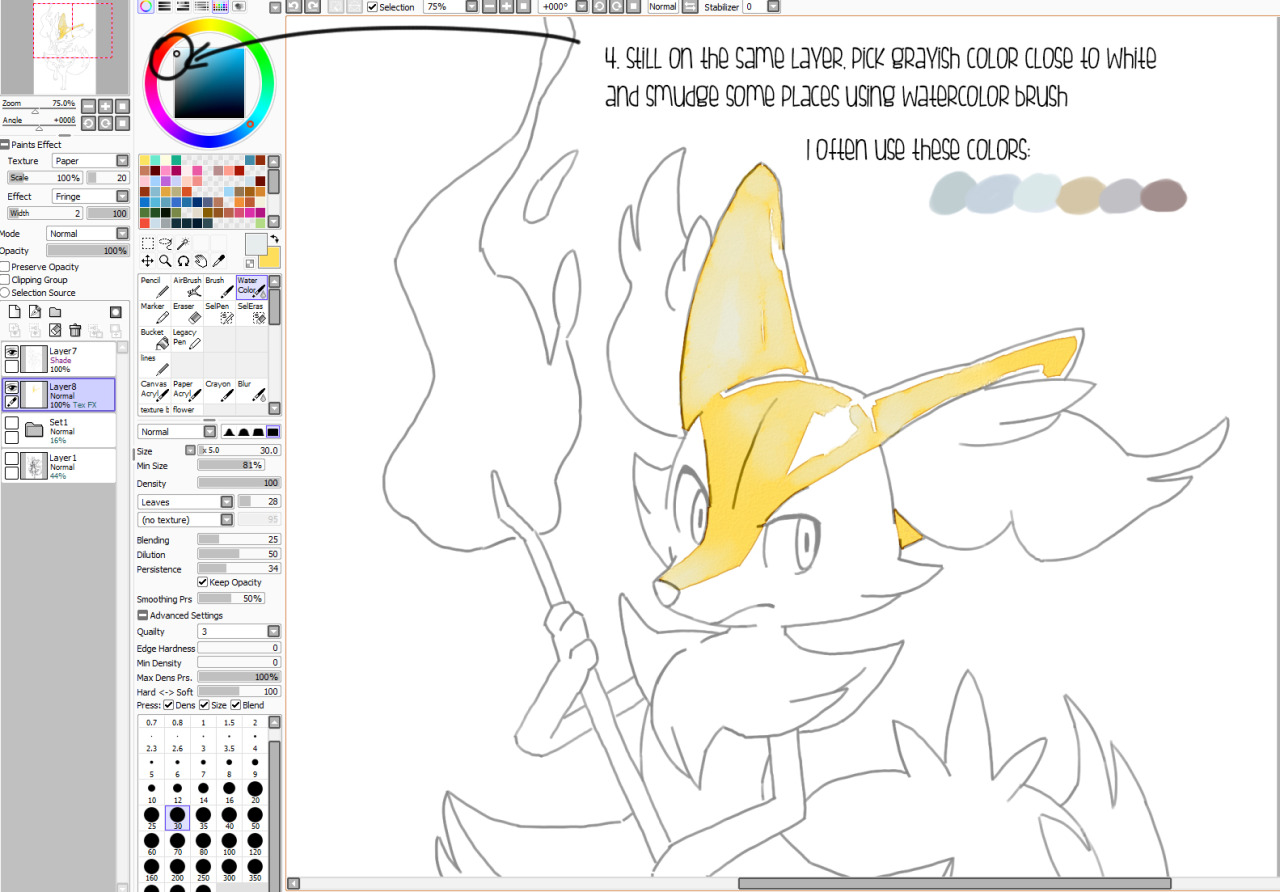
Task: Show the scratchpad panel
Action: pos(240,6)
